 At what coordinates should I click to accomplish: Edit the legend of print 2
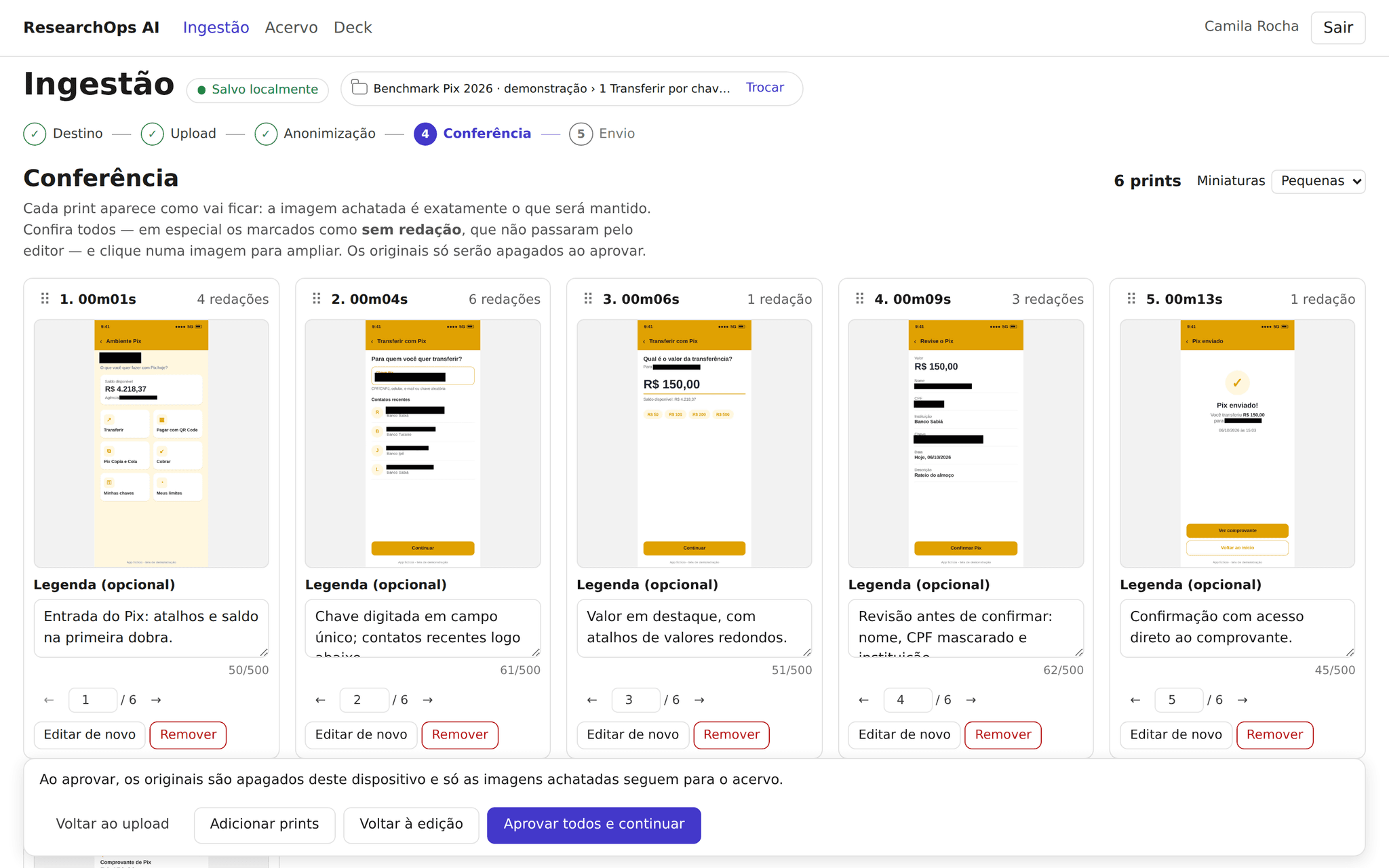(423, 628)
